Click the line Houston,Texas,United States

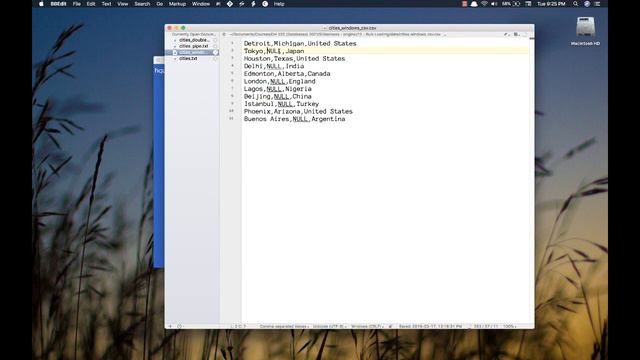click(294, 58)
